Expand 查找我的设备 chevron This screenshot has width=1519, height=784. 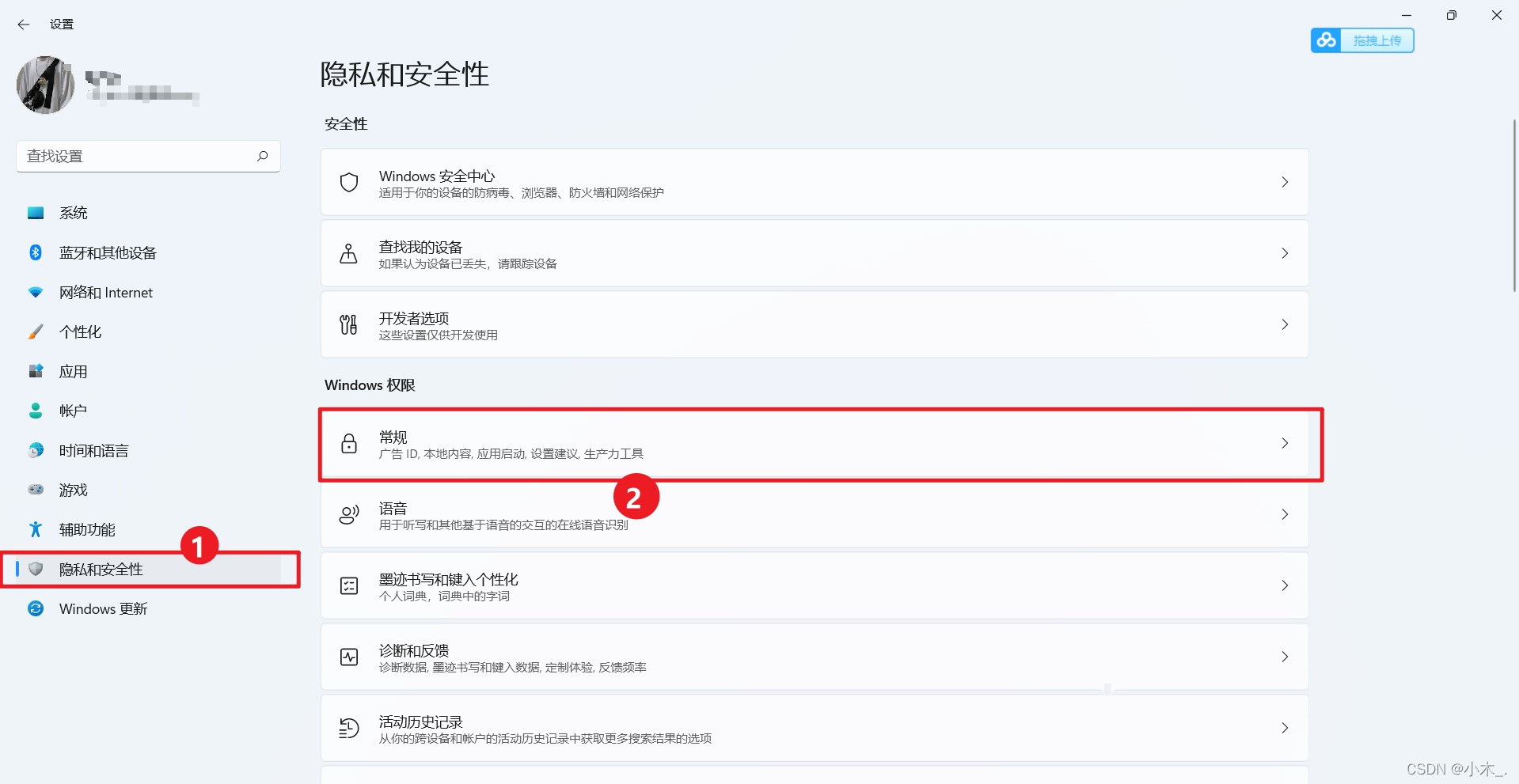(x=1285, y=253)
